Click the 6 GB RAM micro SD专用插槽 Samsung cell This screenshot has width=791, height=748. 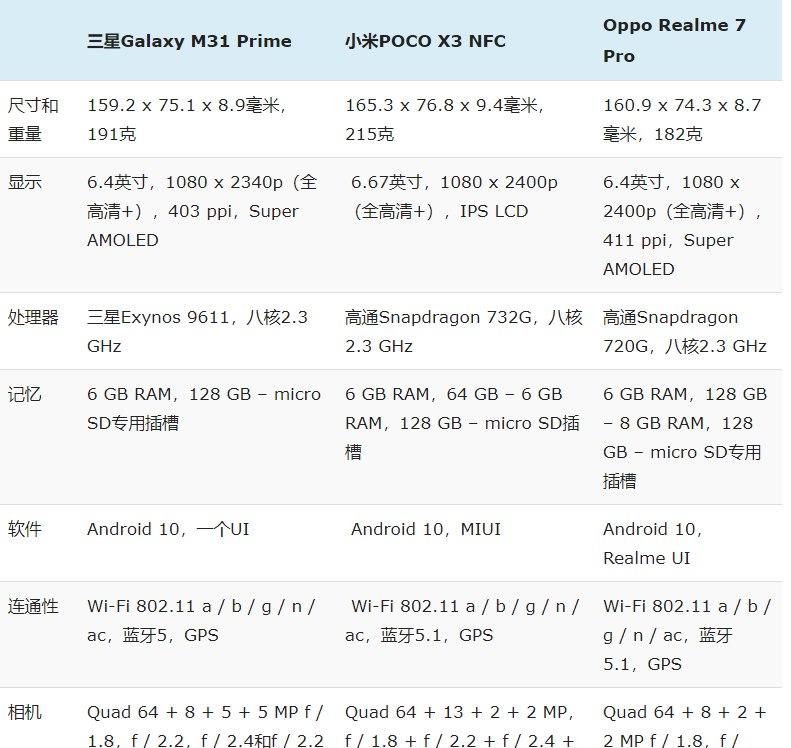tap(204, 408)
